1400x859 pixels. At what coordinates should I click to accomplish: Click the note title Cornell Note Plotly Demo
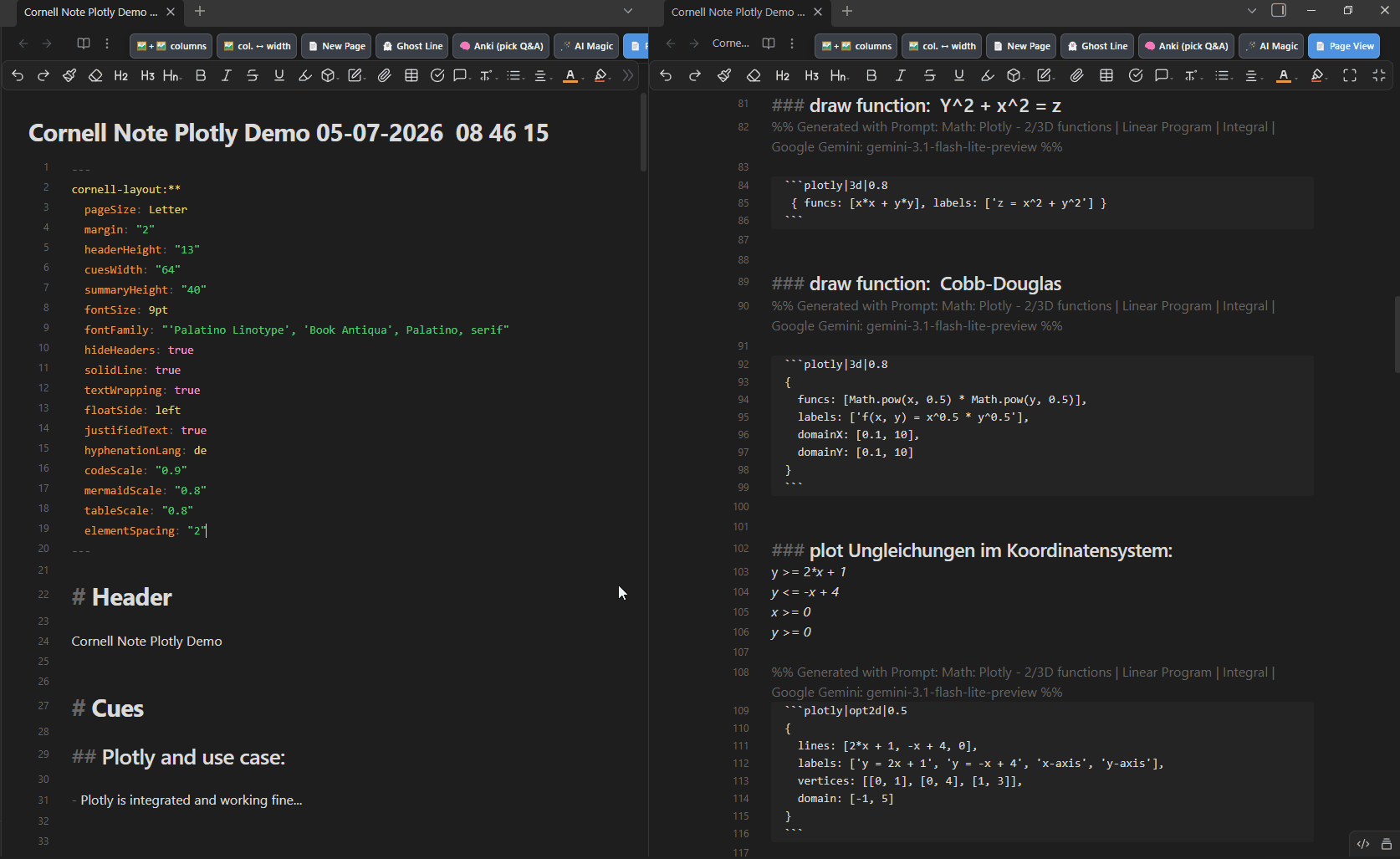[289, 133]
